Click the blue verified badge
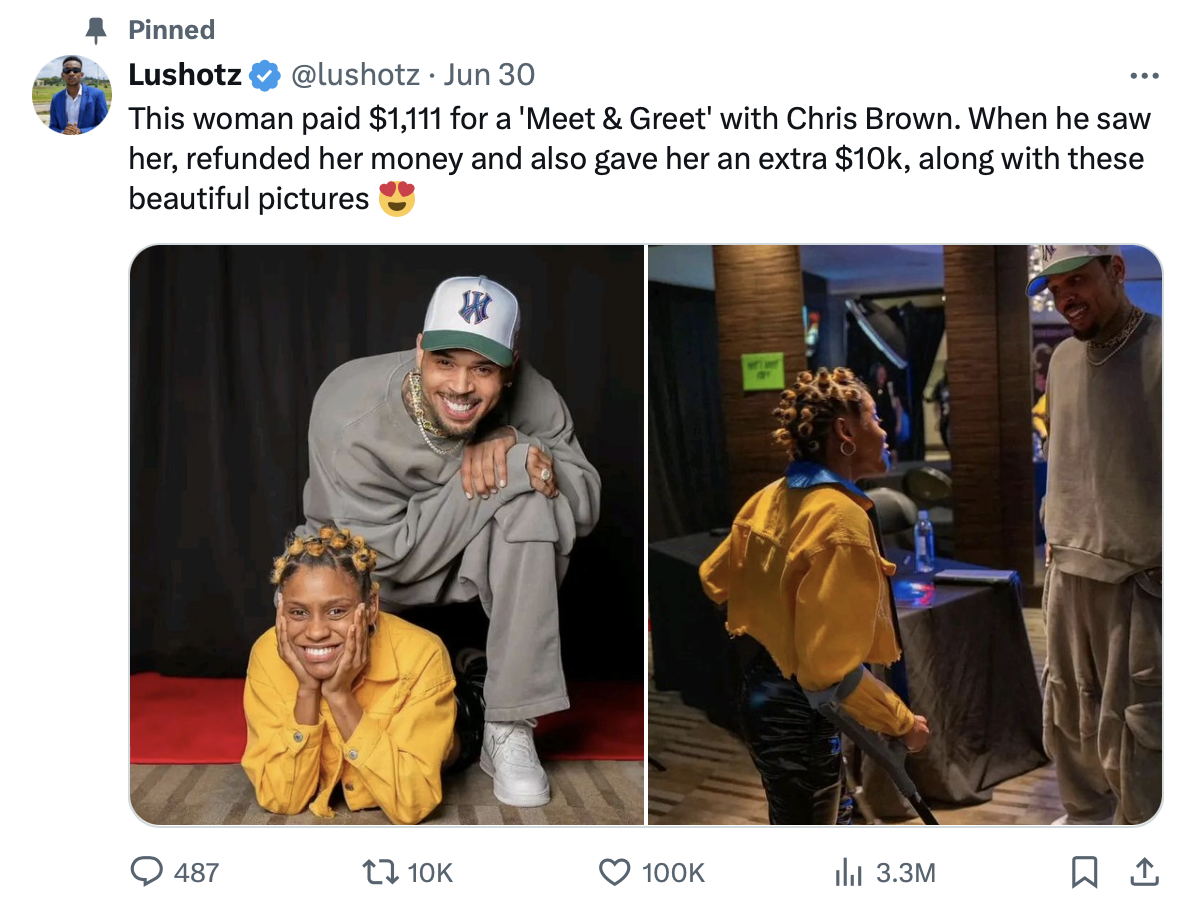This screenshot has height=912, width=1188. (x=264, y=76)
